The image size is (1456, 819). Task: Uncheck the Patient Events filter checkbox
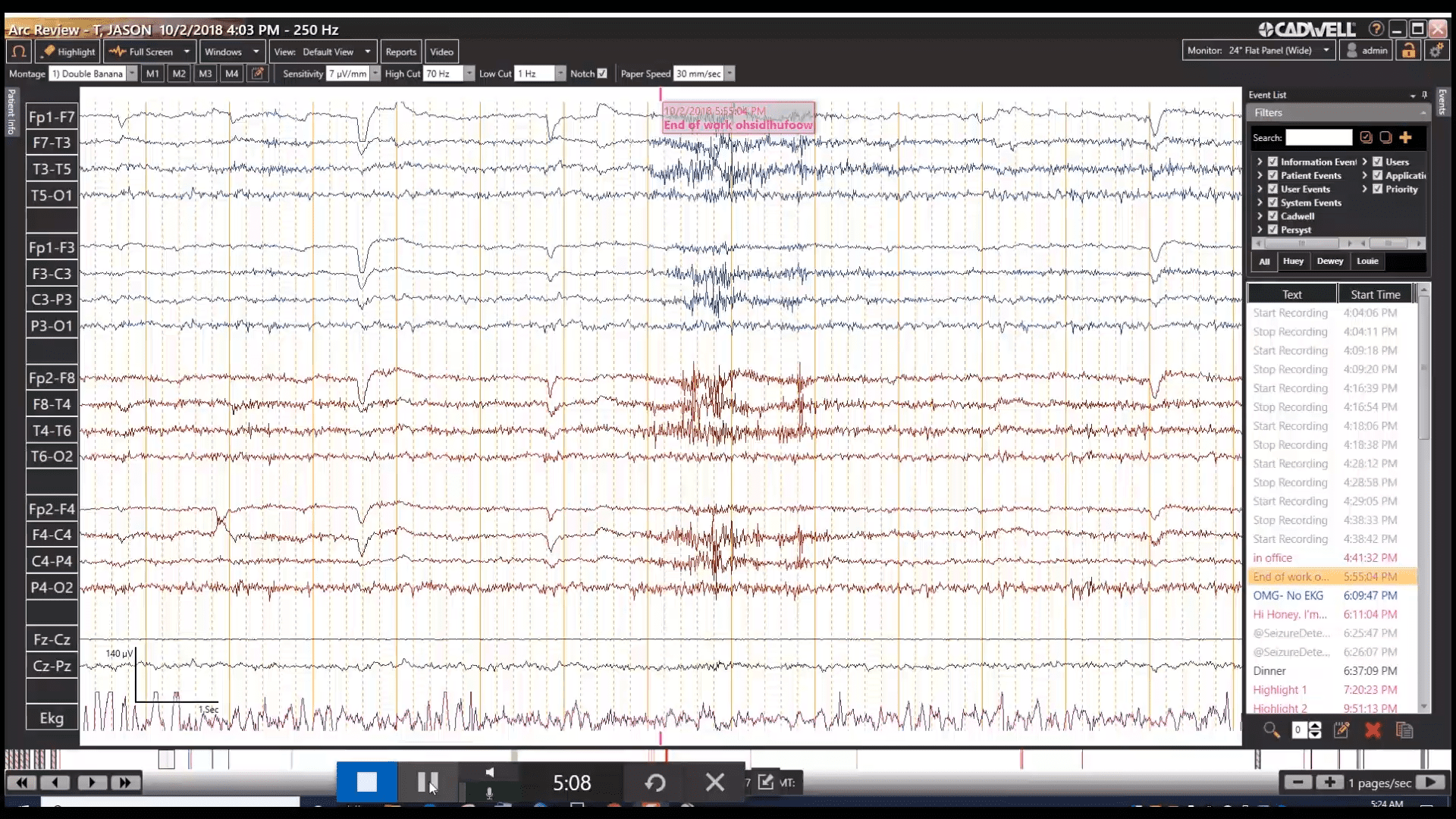point(1273,175)
